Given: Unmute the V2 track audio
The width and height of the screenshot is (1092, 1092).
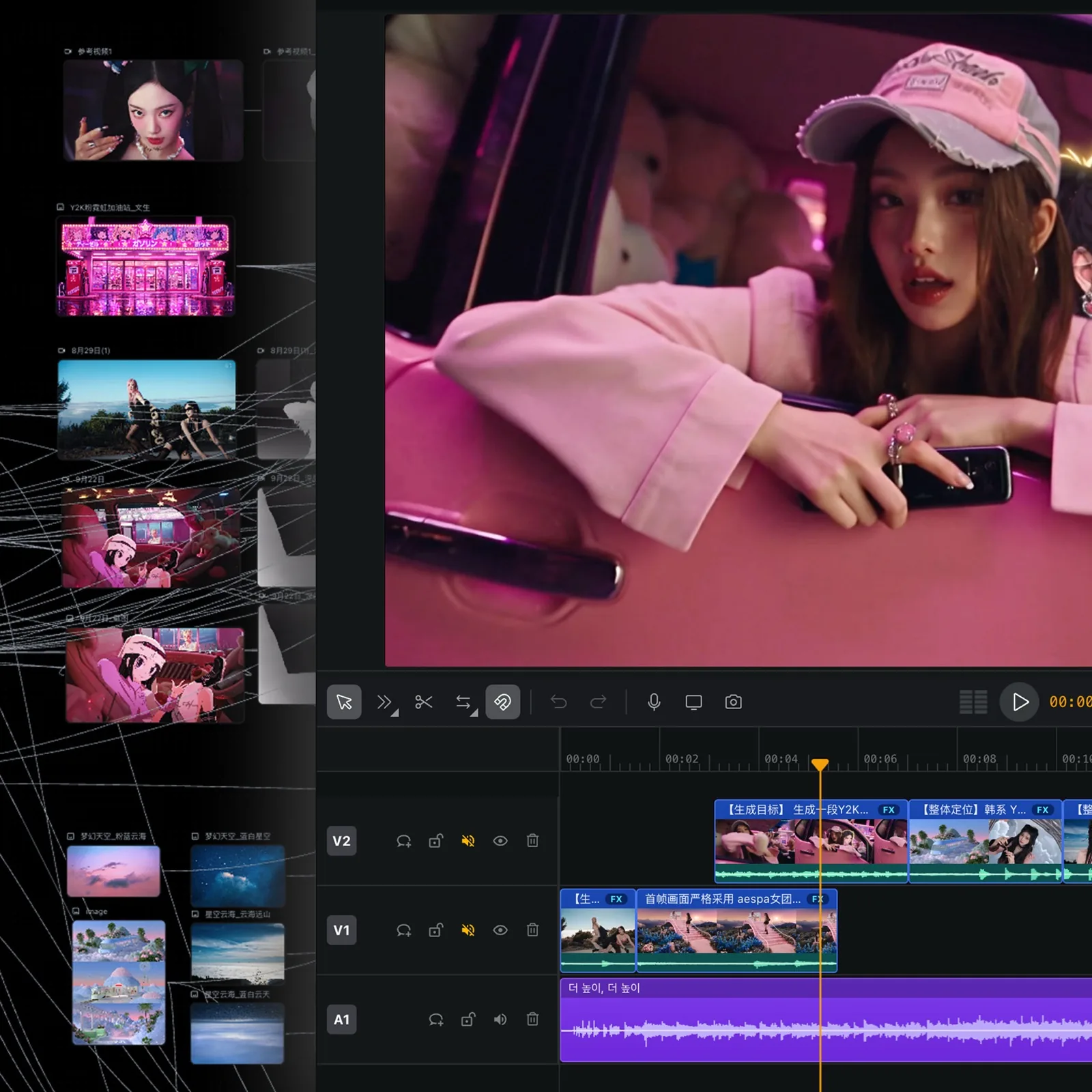Looking at the screenshot, I should [x=468, y=841].
